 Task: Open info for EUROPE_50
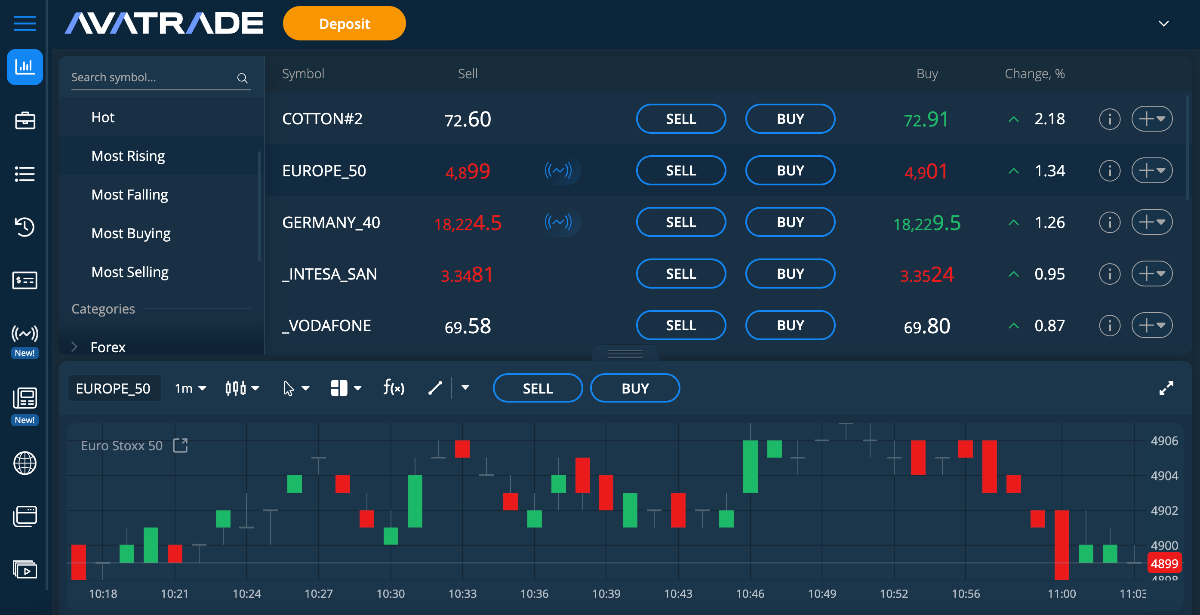[x=1109, y=171]
